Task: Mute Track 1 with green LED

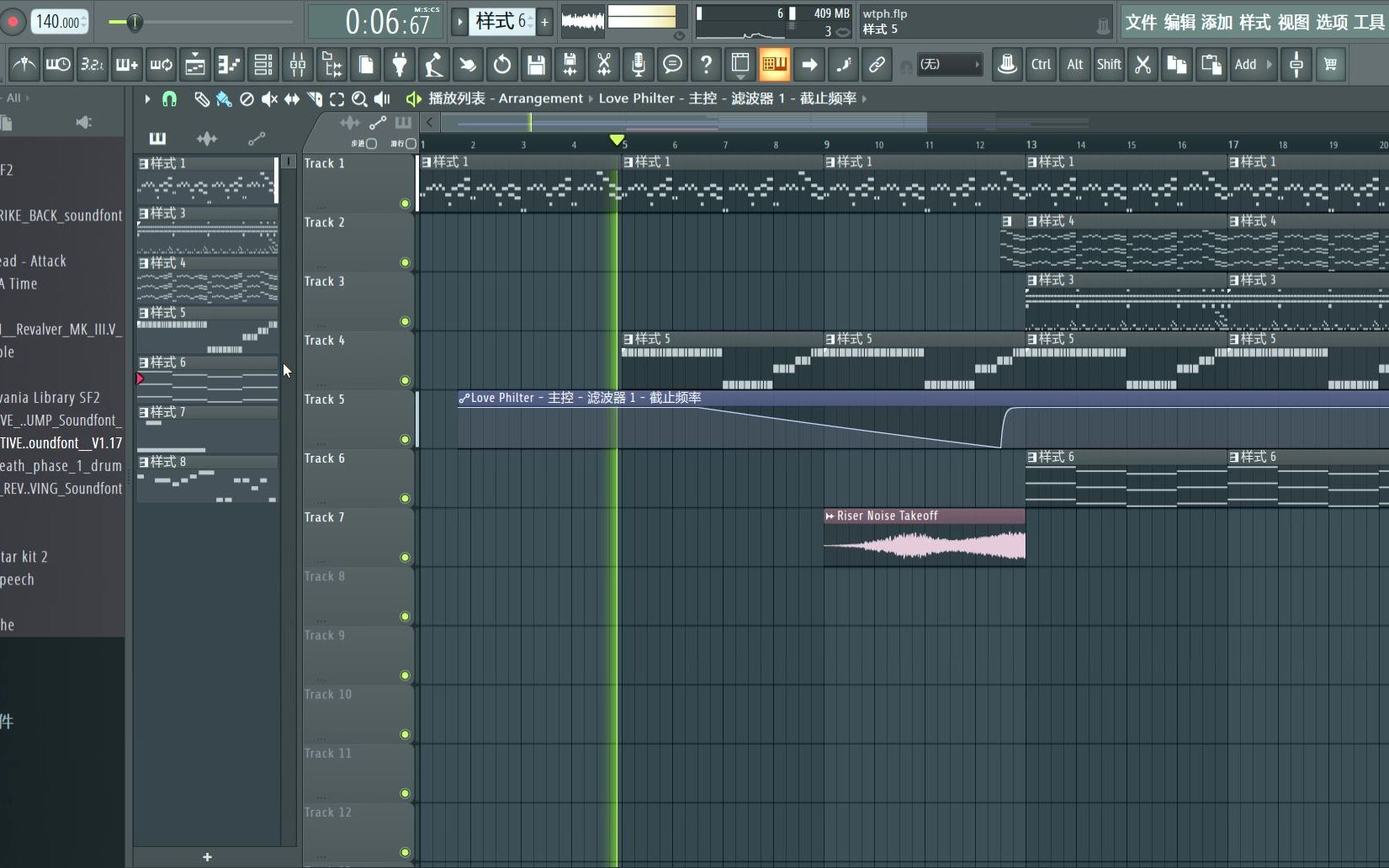Action: tap(405, 204)
